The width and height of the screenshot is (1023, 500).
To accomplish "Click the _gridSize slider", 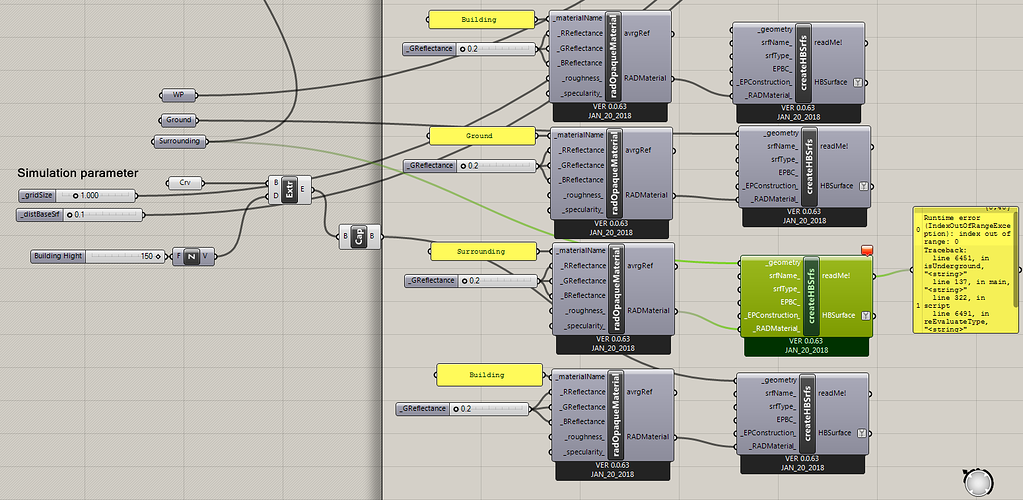I will (x=77, y=195).
